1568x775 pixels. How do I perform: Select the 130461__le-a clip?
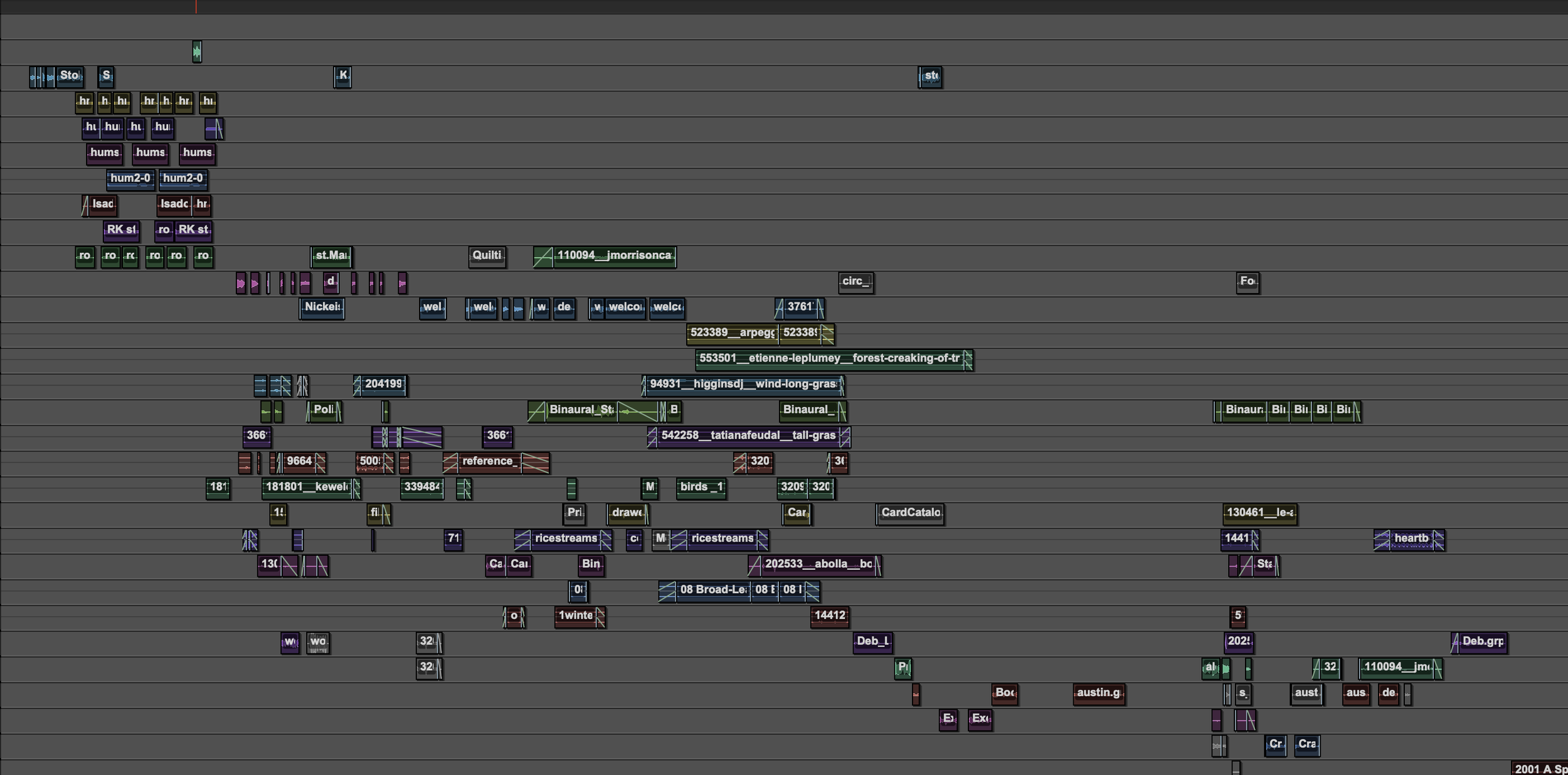pyautogui.click(x=1259, y=513)
